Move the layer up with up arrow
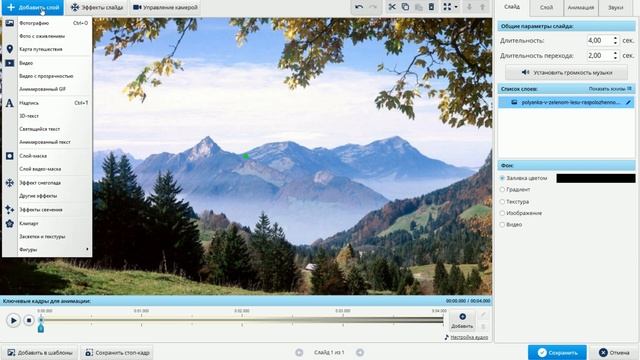 point(482,7)
